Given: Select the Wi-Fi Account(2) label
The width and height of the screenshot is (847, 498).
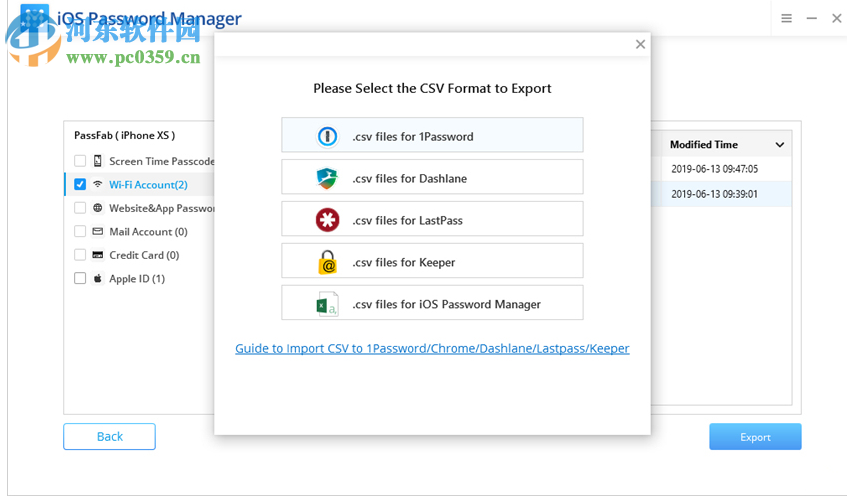Looking at the screenshot, I should point(149,185).
